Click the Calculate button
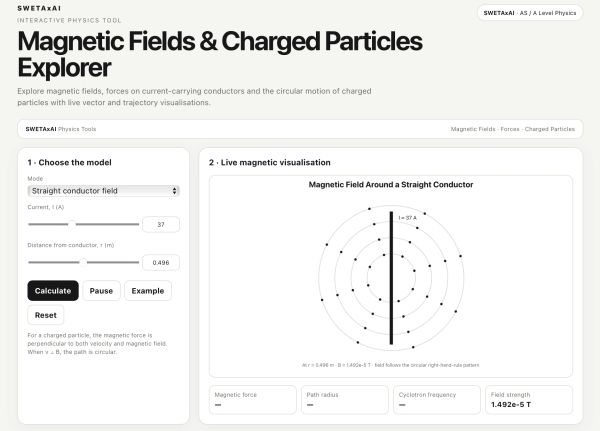 point(53,291)
